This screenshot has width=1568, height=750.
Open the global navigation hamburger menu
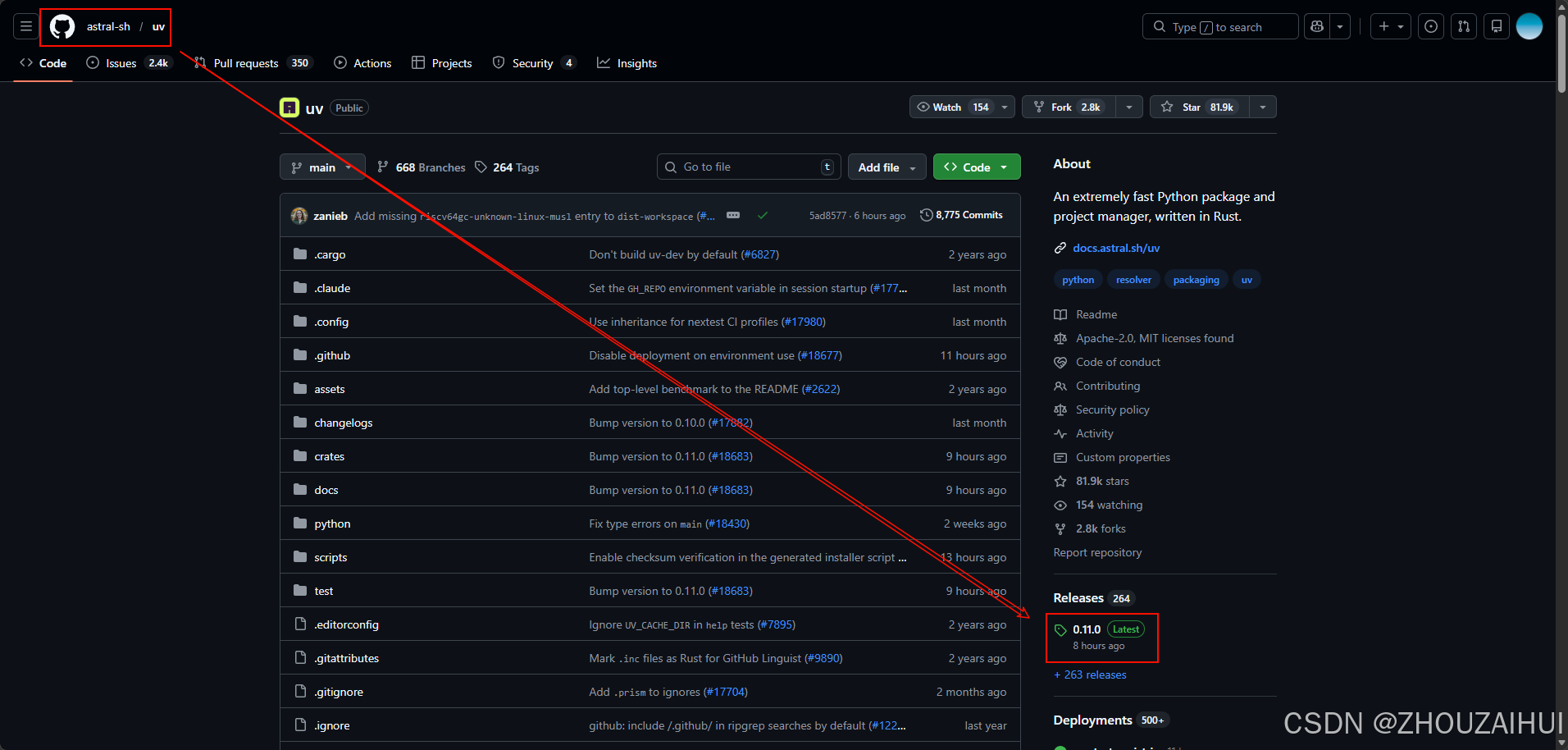coord(26,26)
